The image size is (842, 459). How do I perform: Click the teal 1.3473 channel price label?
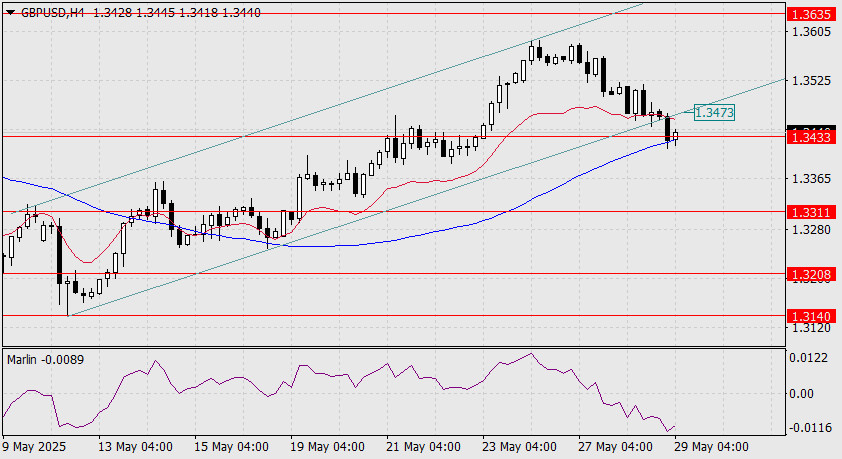(714, 113)
